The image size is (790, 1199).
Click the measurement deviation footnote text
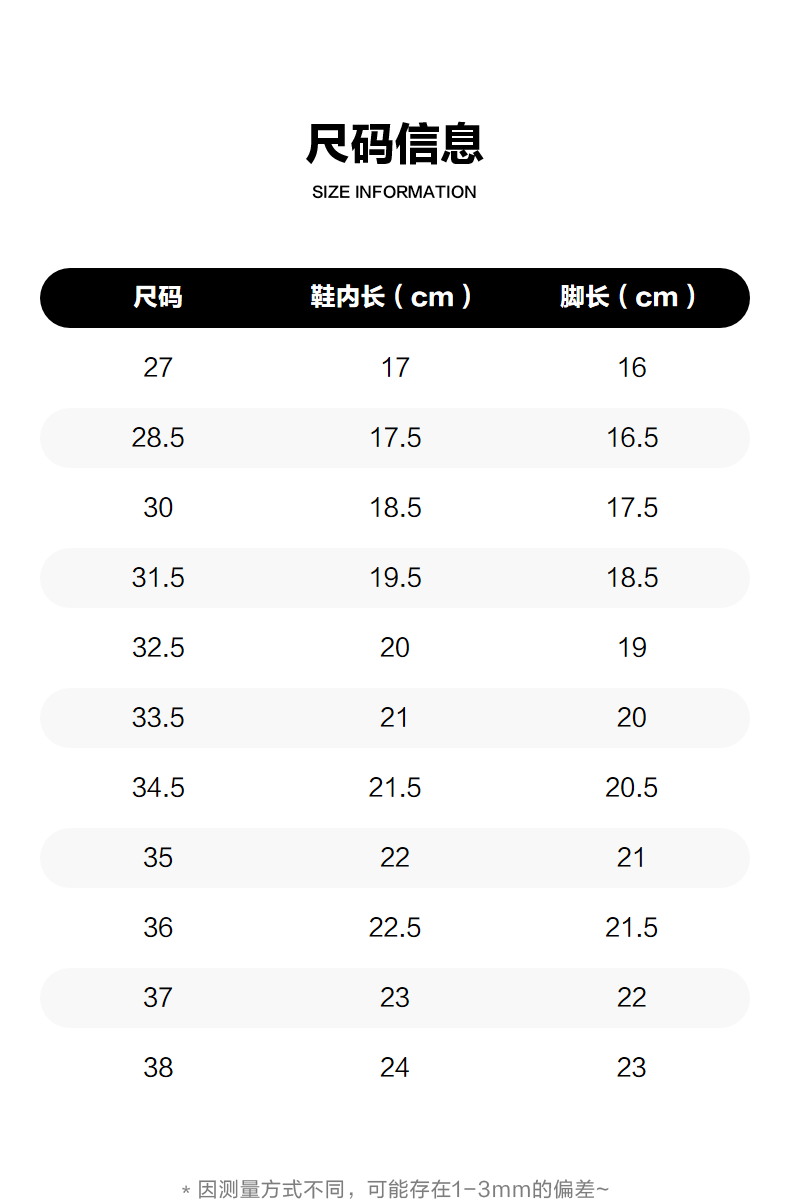point(395,1189)
